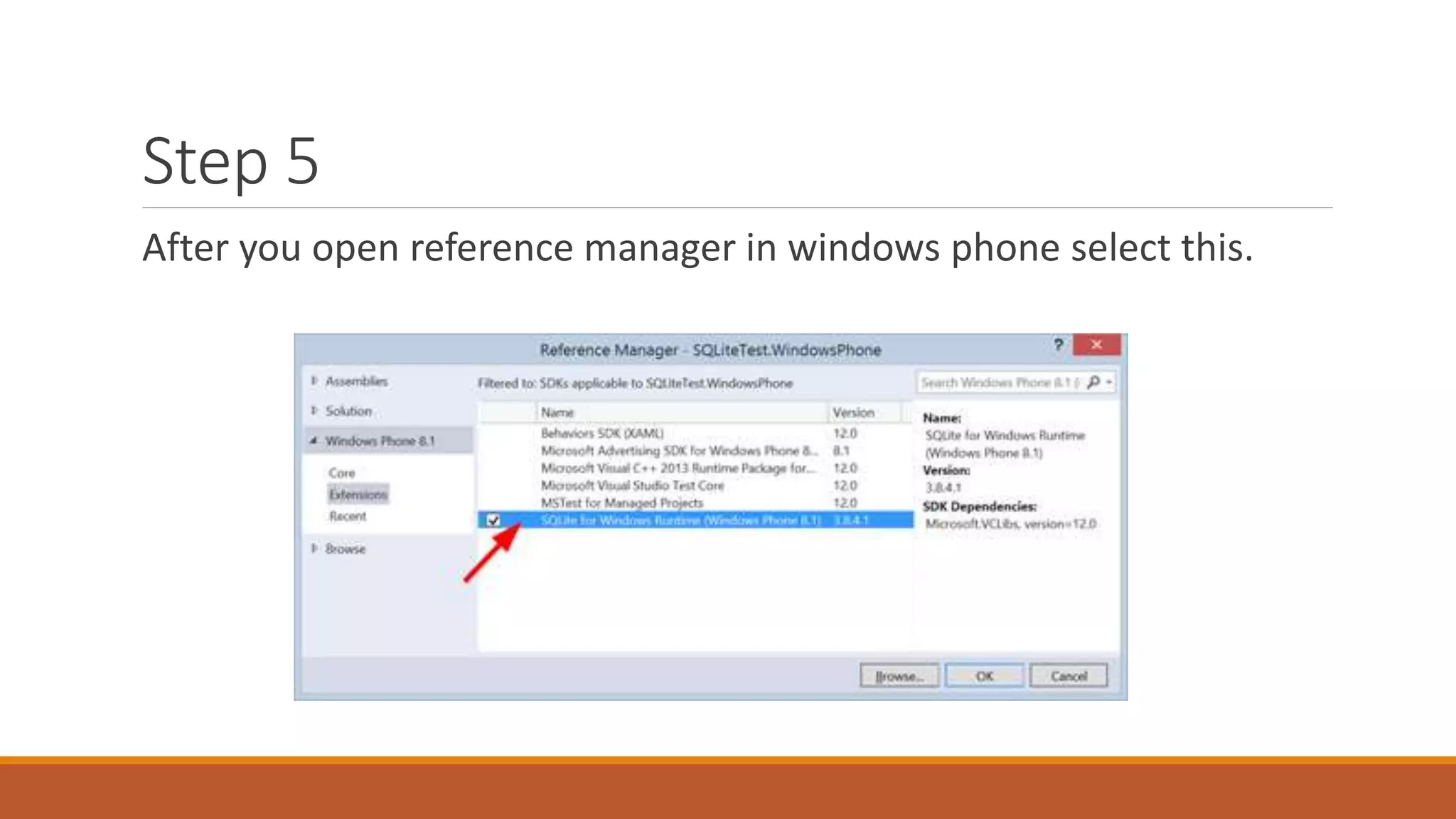Select MSTest for Managed Projects row

pos(695,503)
